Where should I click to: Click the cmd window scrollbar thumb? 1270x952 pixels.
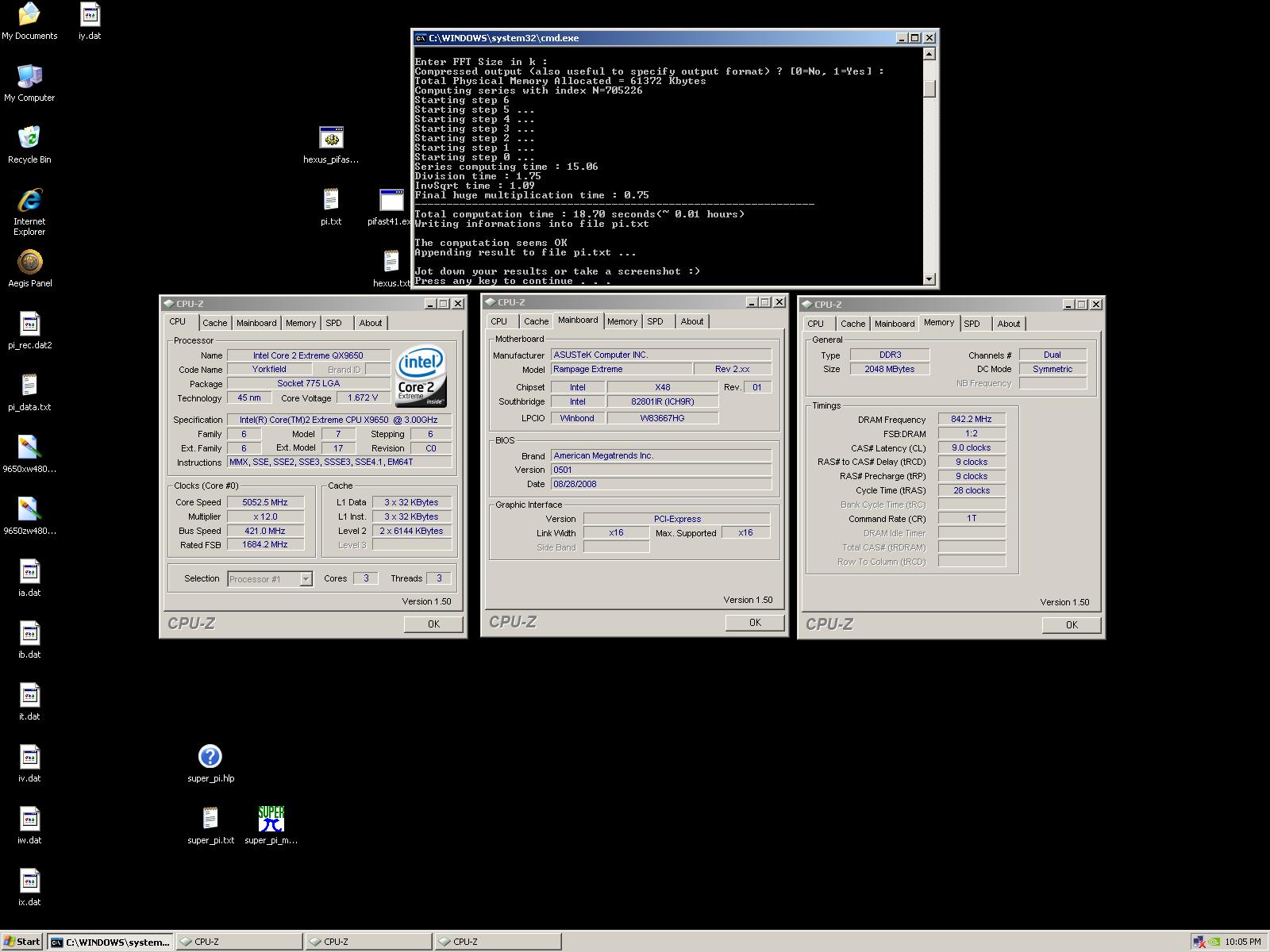click(x=929, y=88)
